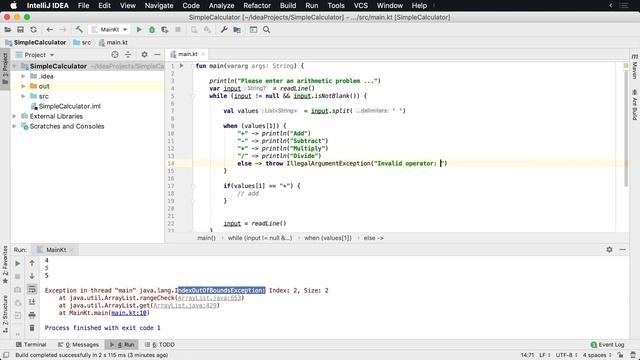Open the Project panel gear options
The image size is (640, 360).
144,54
